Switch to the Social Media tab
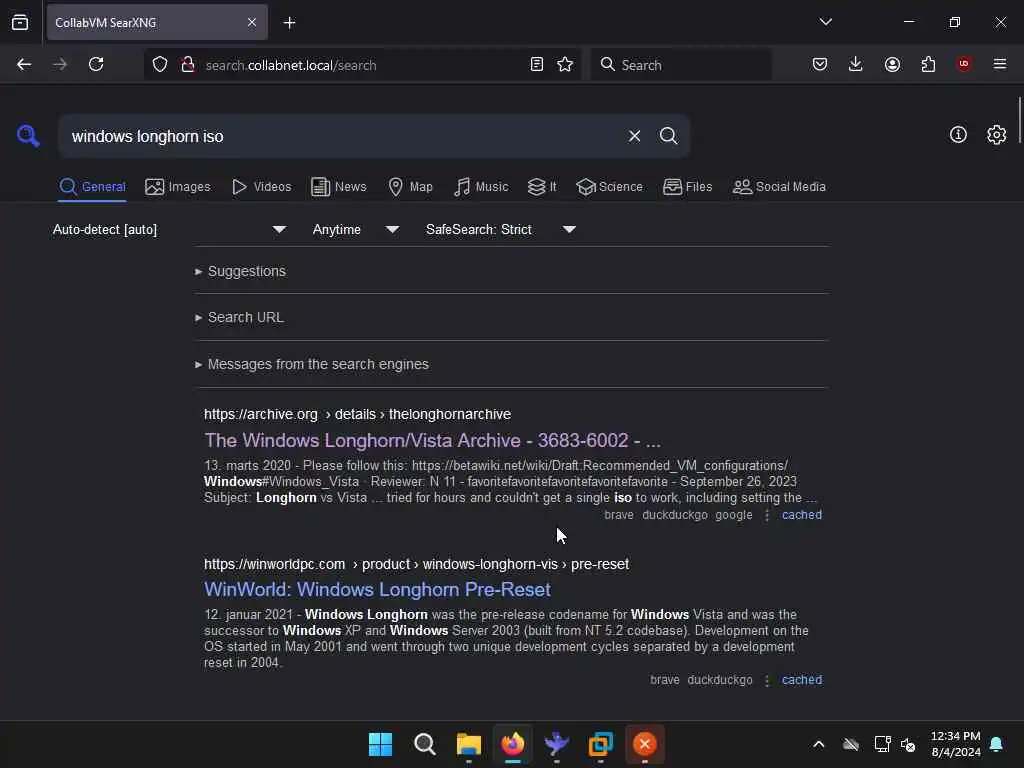This screenshot has height=768, width=1024. tap(779, 187)
